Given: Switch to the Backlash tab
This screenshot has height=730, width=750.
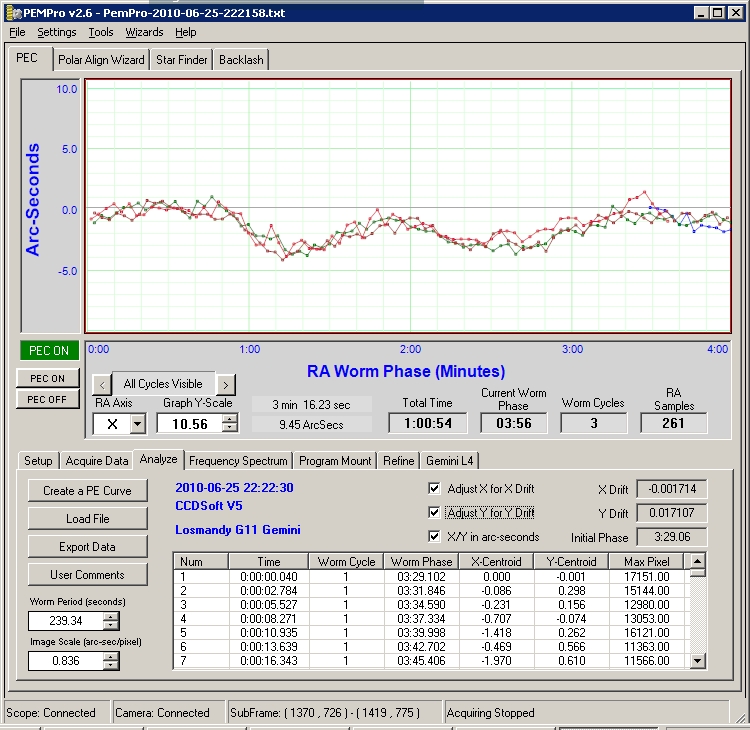Looking at the screenshot, I should pos(241,60).
